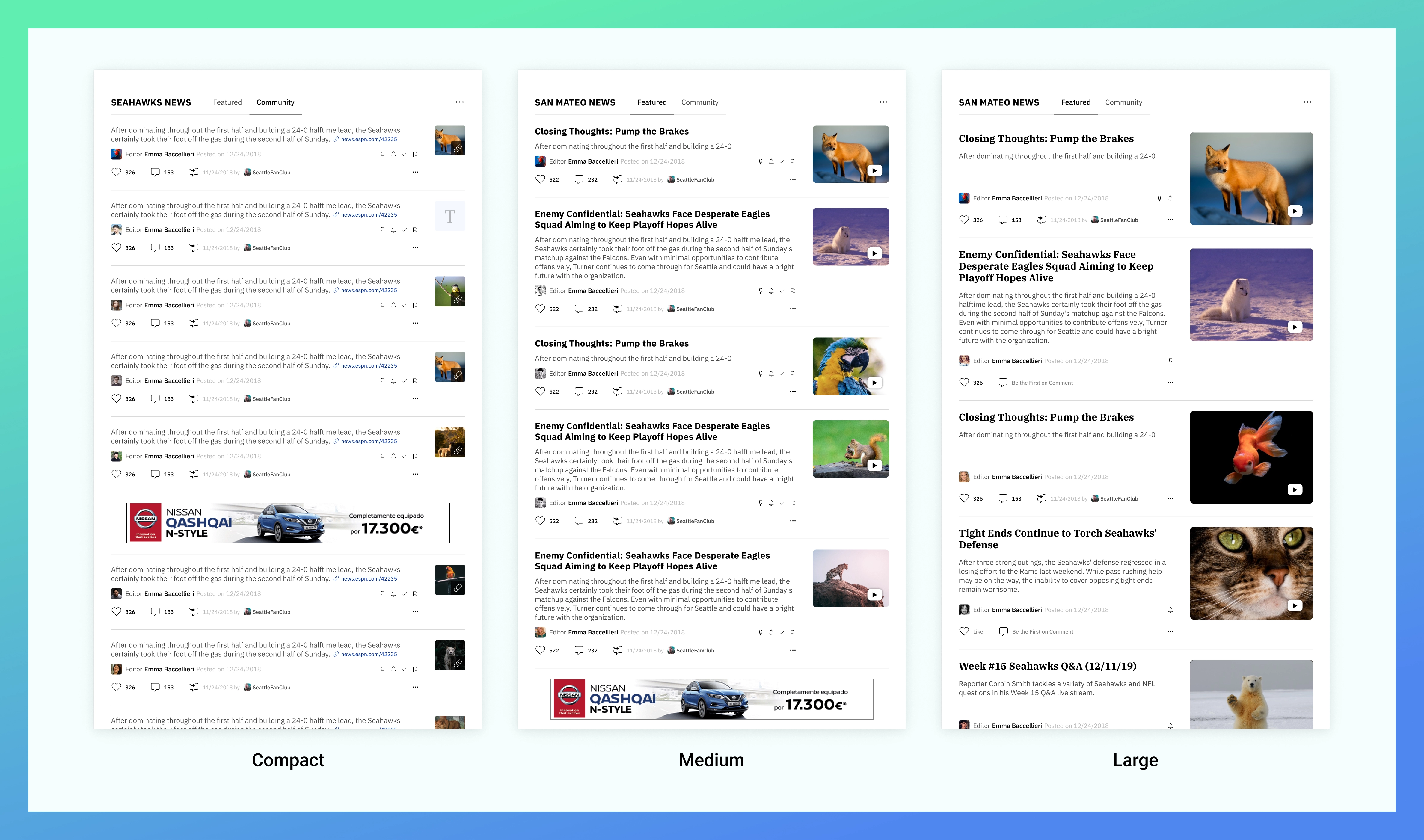The height and width of the screenshot is (840, 1424).
Task: Open the Community tab in San Mateo News
Action: 700,102
